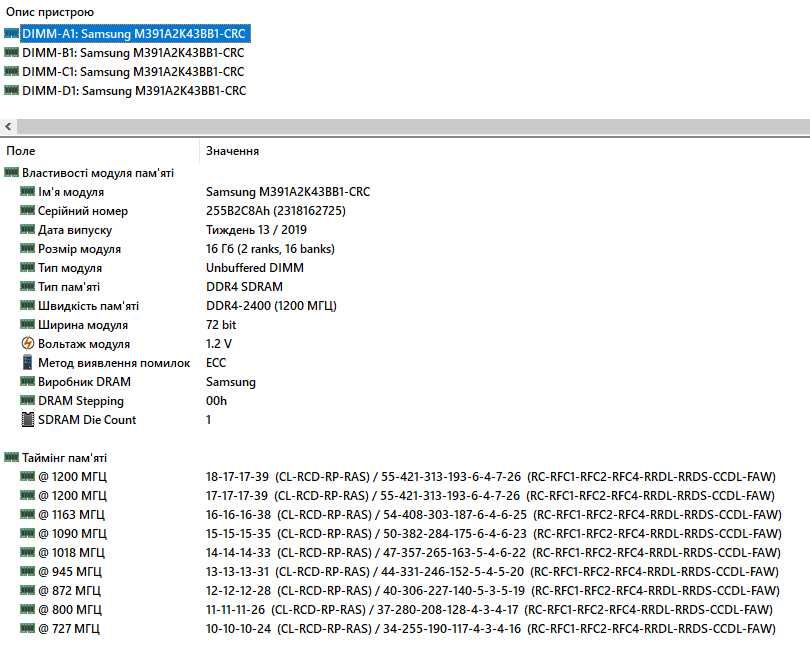Click the icon beside 'Тип модуля'
This screenshot has width=810, height=648.
pyautogui.click(x=27, y=268)
